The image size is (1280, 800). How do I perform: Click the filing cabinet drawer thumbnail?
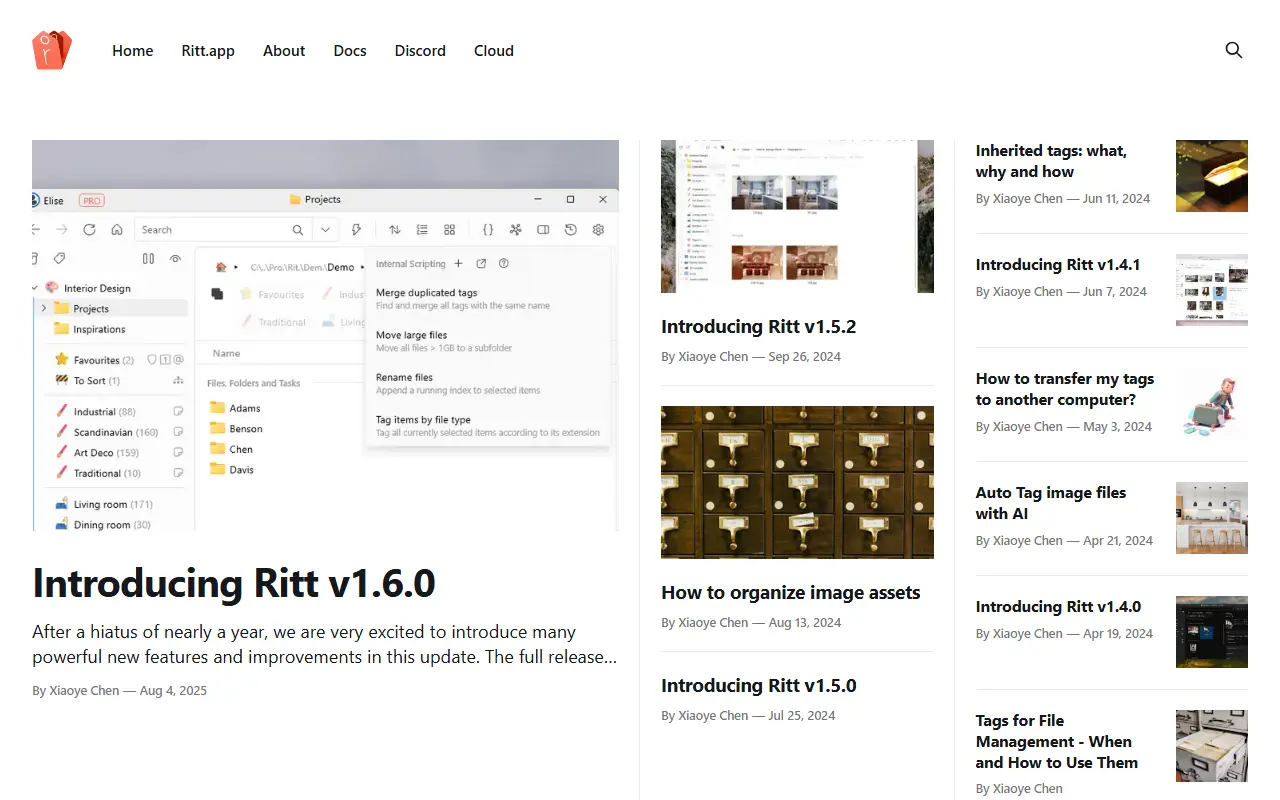1212,746
